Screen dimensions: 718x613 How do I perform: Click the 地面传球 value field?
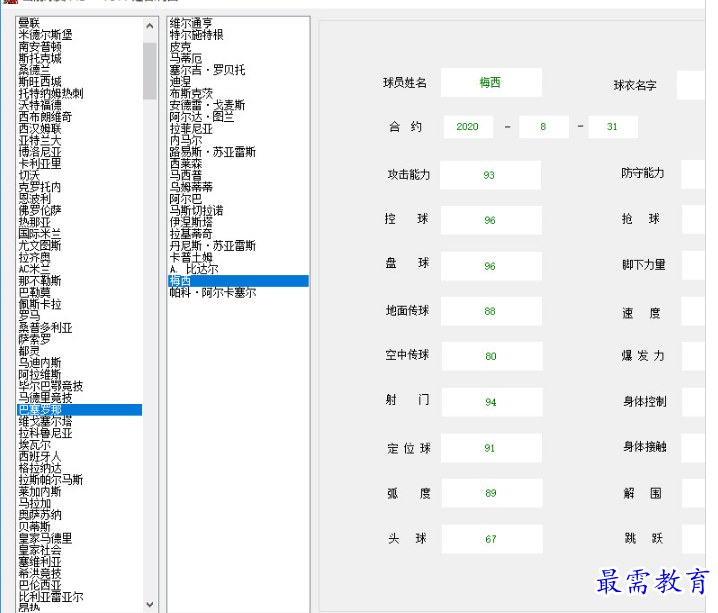point(491,311)
